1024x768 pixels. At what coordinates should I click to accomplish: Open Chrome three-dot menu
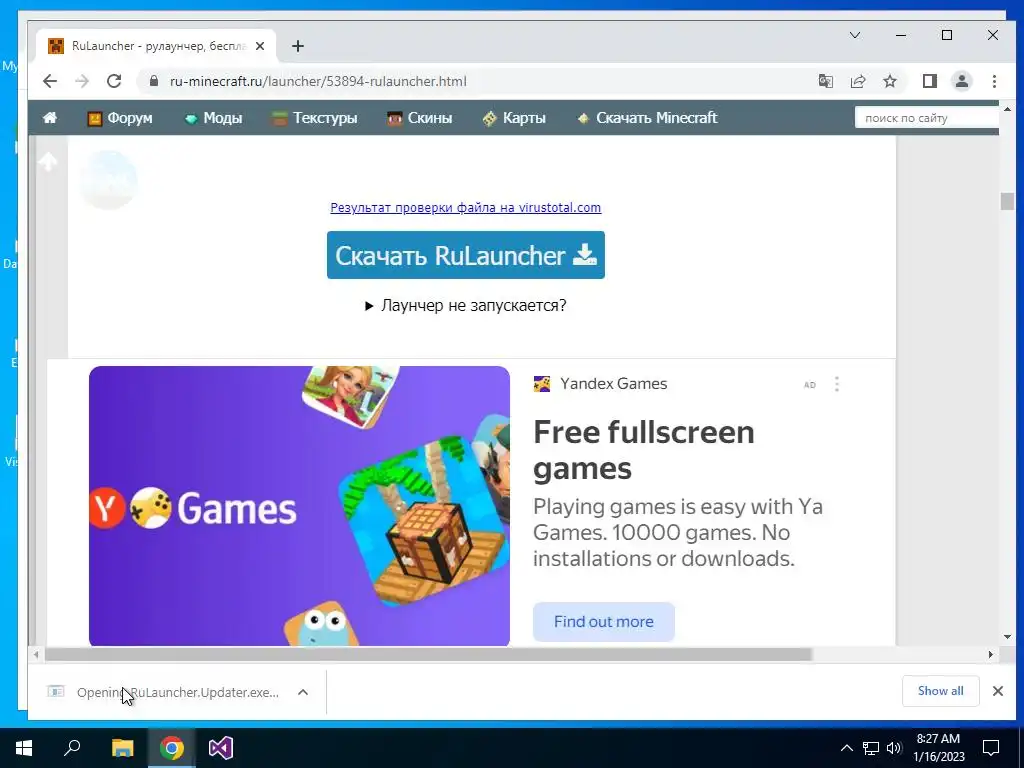pyautogui.click(x=994, y=81)
